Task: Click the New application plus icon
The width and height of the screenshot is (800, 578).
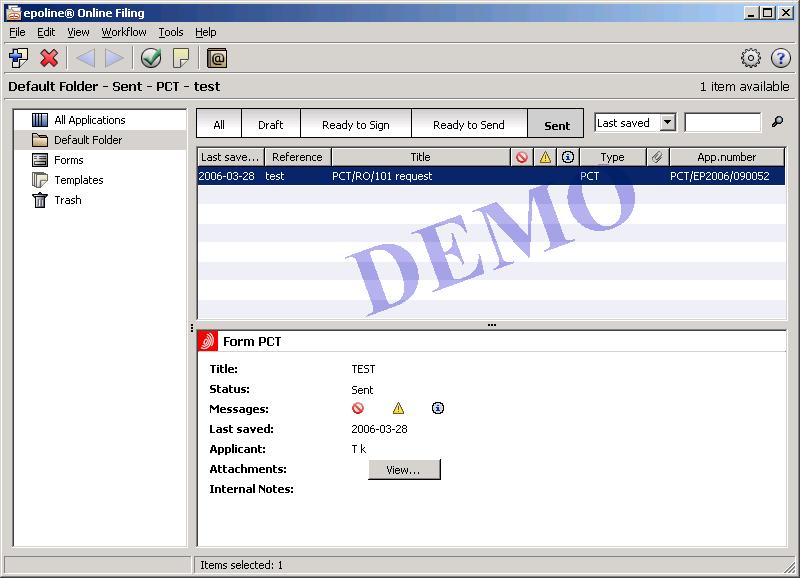Action: pyautogui.click(x=19, y=58)
